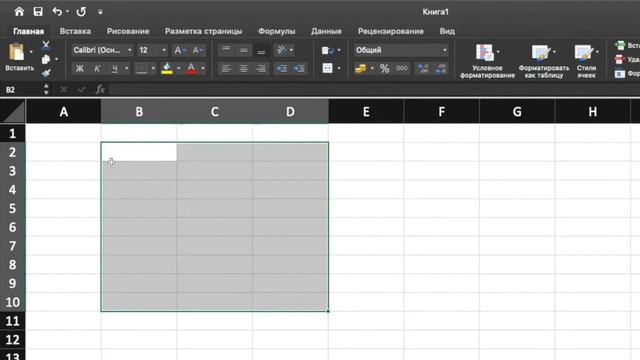The width and height of the screenshot is (640, 360).
Task: Click the merge cells icon
Action: click(327, 68)
